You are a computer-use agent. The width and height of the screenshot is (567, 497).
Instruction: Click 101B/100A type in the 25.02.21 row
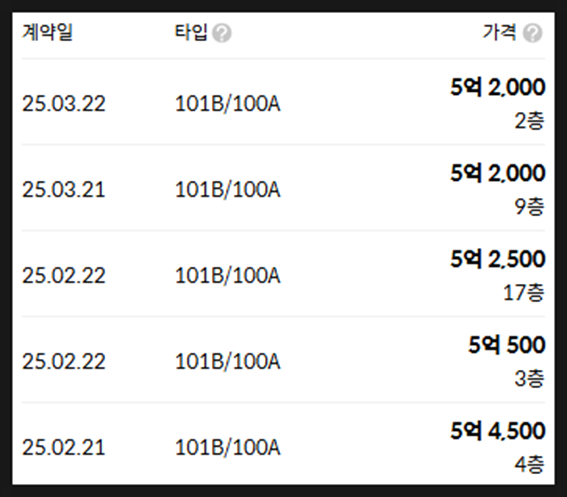(x=227, y=447)
